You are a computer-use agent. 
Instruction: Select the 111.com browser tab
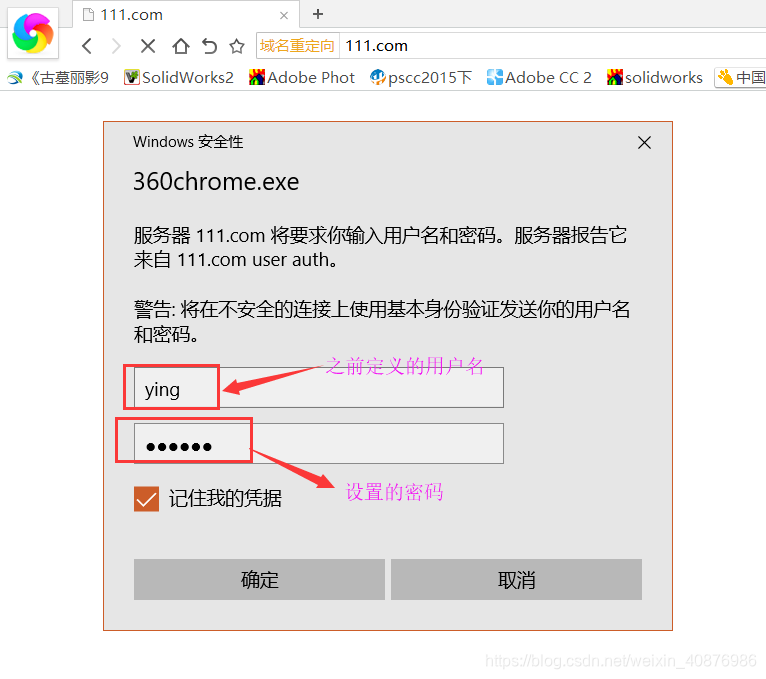pyautogui.click(x=186, y=15)
